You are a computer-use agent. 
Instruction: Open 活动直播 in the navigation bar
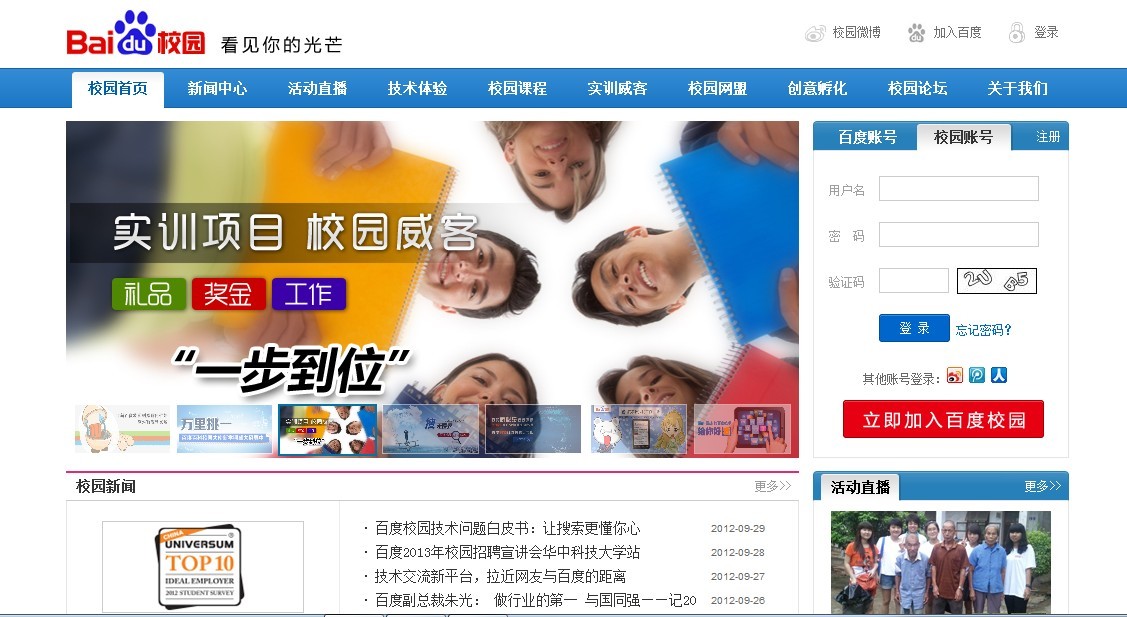coord(317,88)
